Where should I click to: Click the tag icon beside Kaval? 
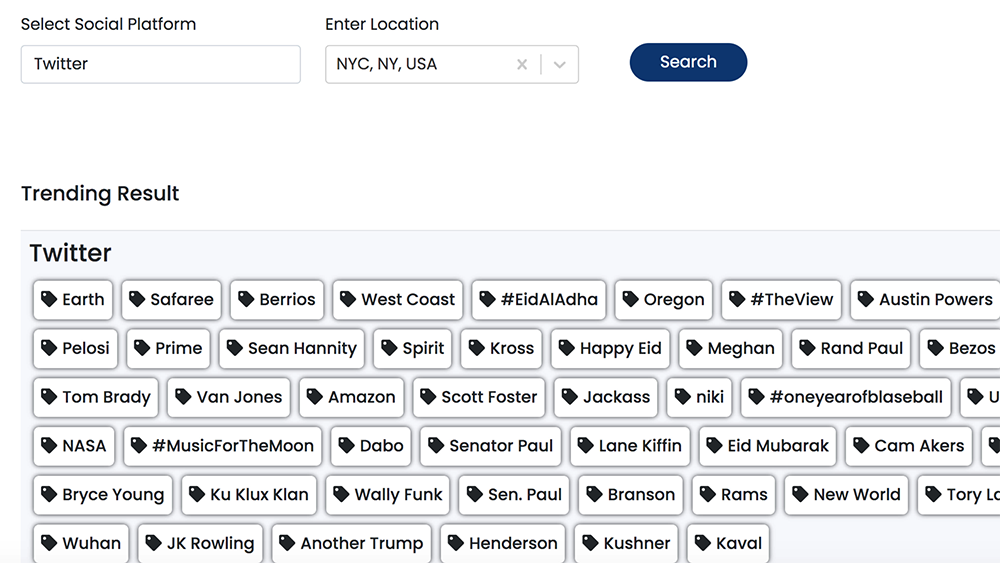point(703,544)
